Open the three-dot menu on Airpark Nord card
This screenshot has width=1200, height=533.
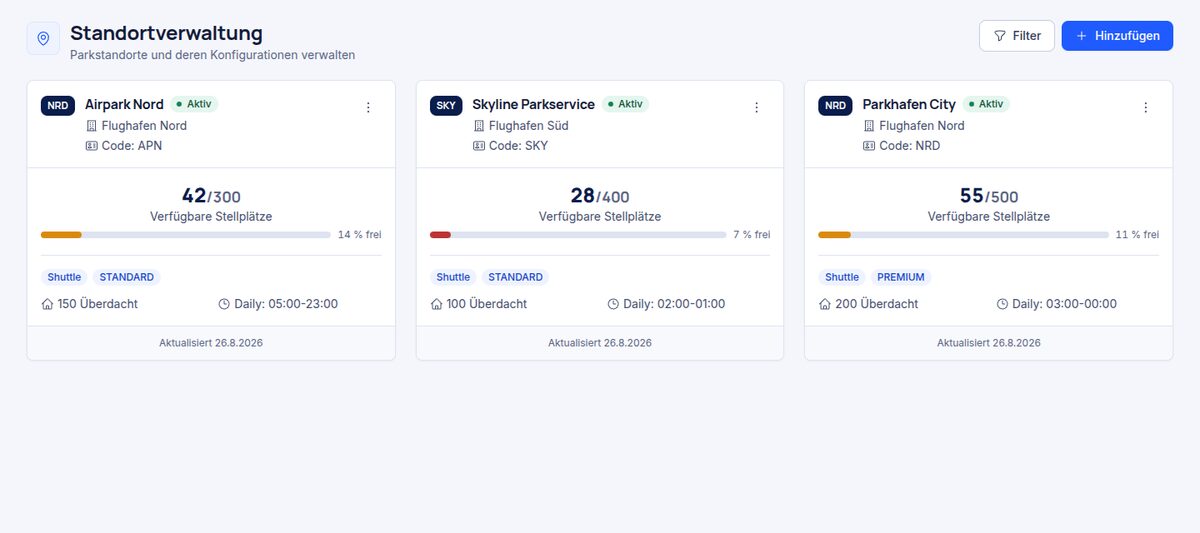pos(368,107)
